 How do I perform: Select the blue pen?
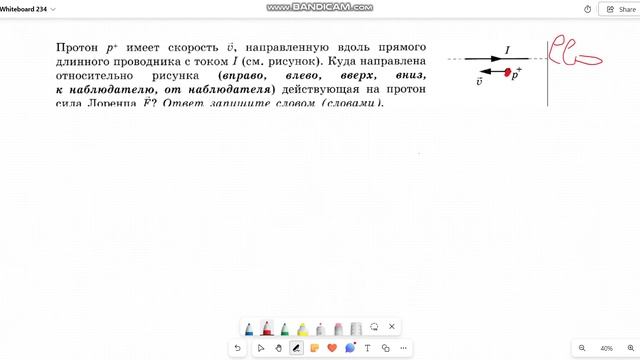[249, 328]
